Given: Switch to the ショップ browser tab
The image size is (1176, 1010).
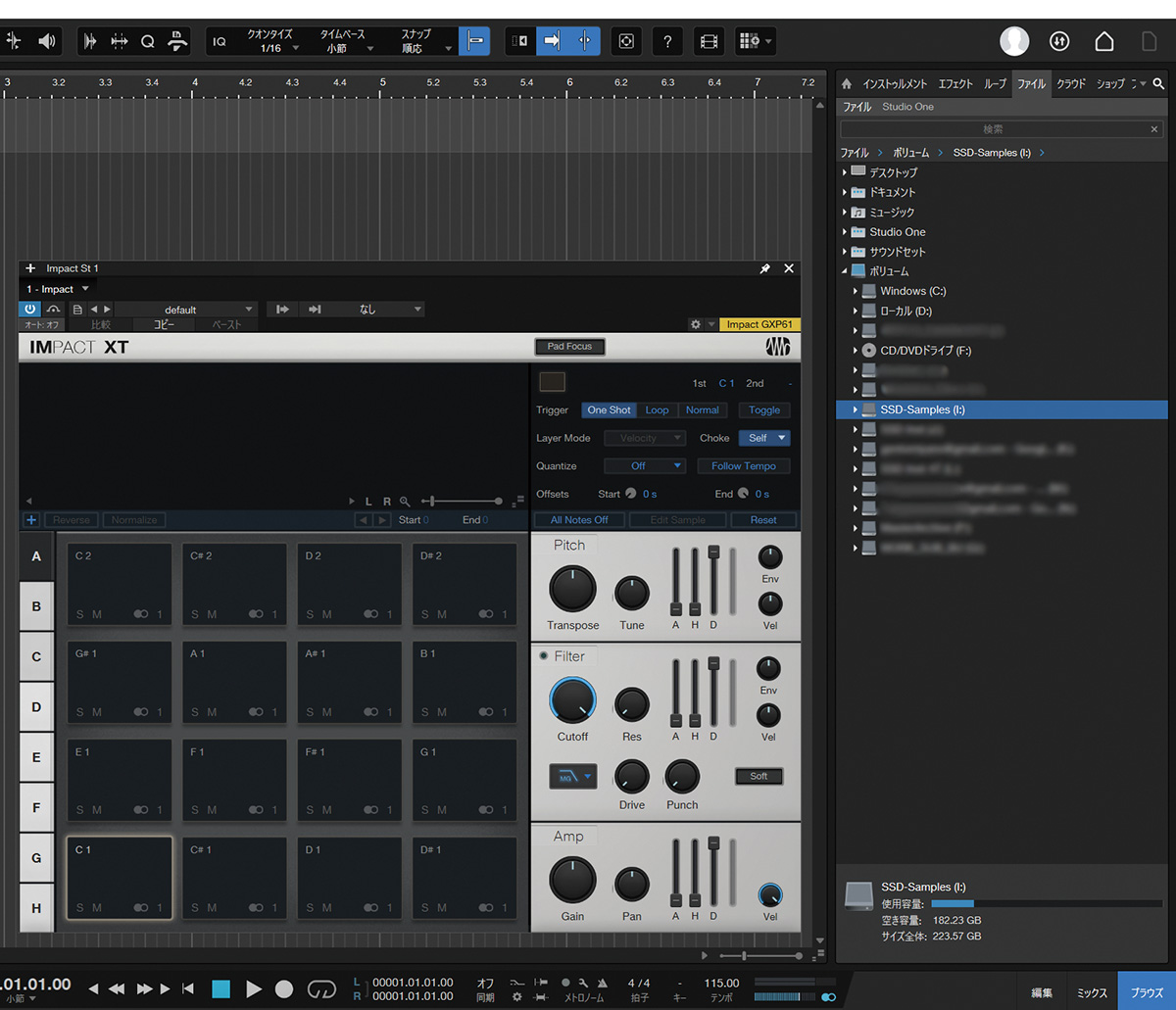Looking at the screenshot, I should [x=1110, y=84].
